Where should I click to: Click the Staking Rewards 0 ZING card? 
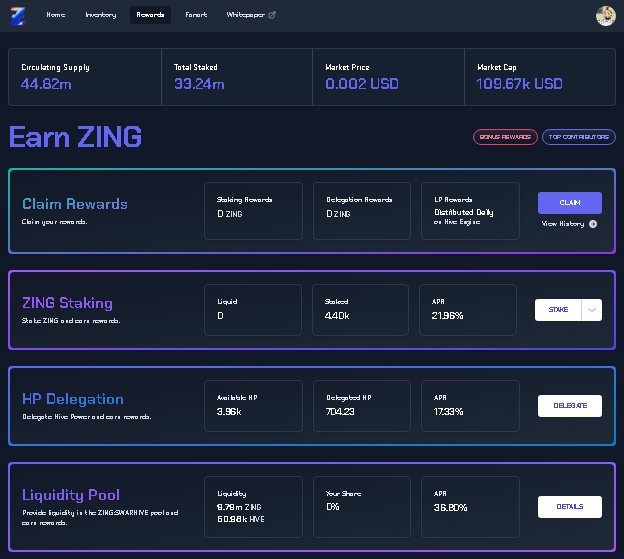[253, 211]
